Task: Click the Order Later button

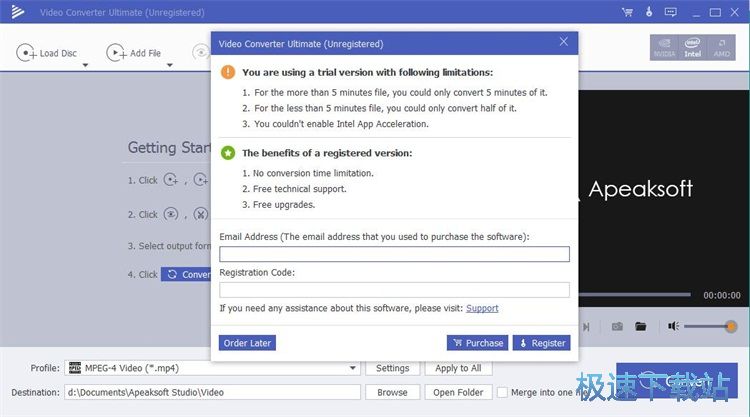Action: tap(247, 343)
